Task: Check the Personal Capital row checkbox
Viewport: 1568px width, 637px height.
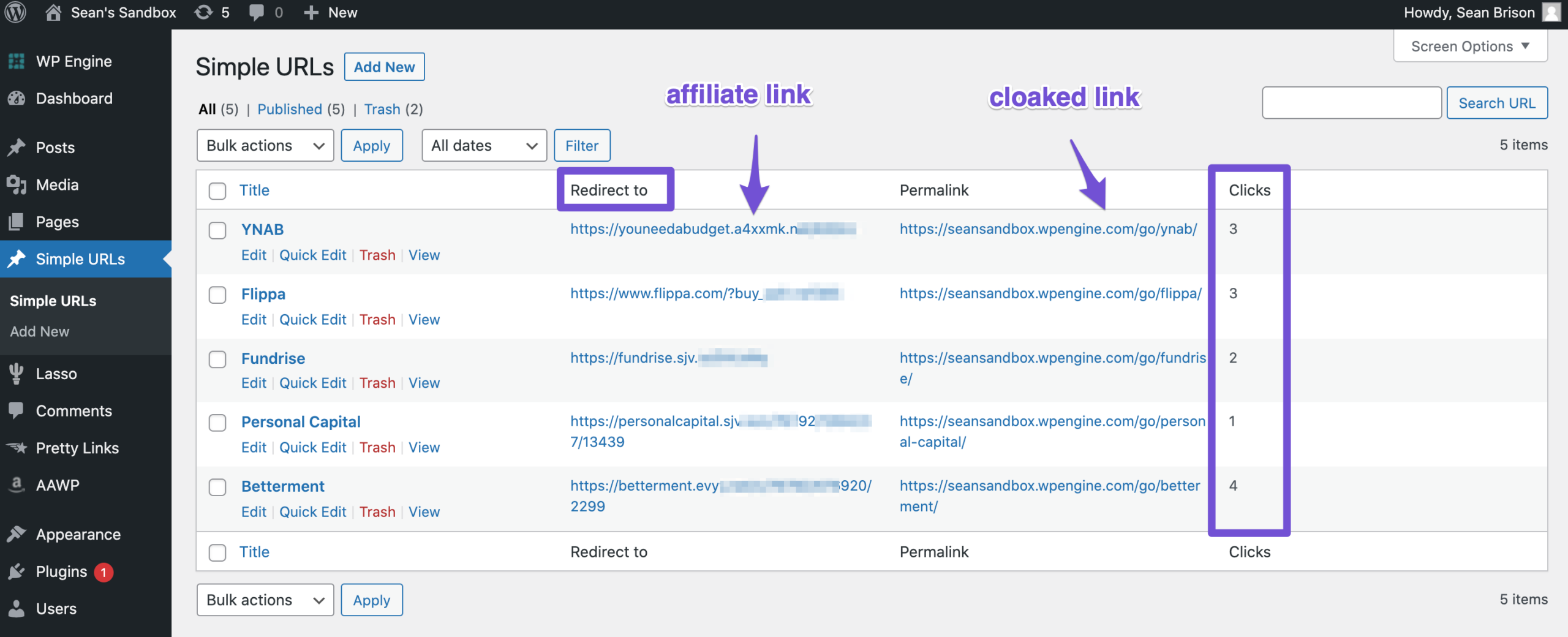Action: coord(217,423)
